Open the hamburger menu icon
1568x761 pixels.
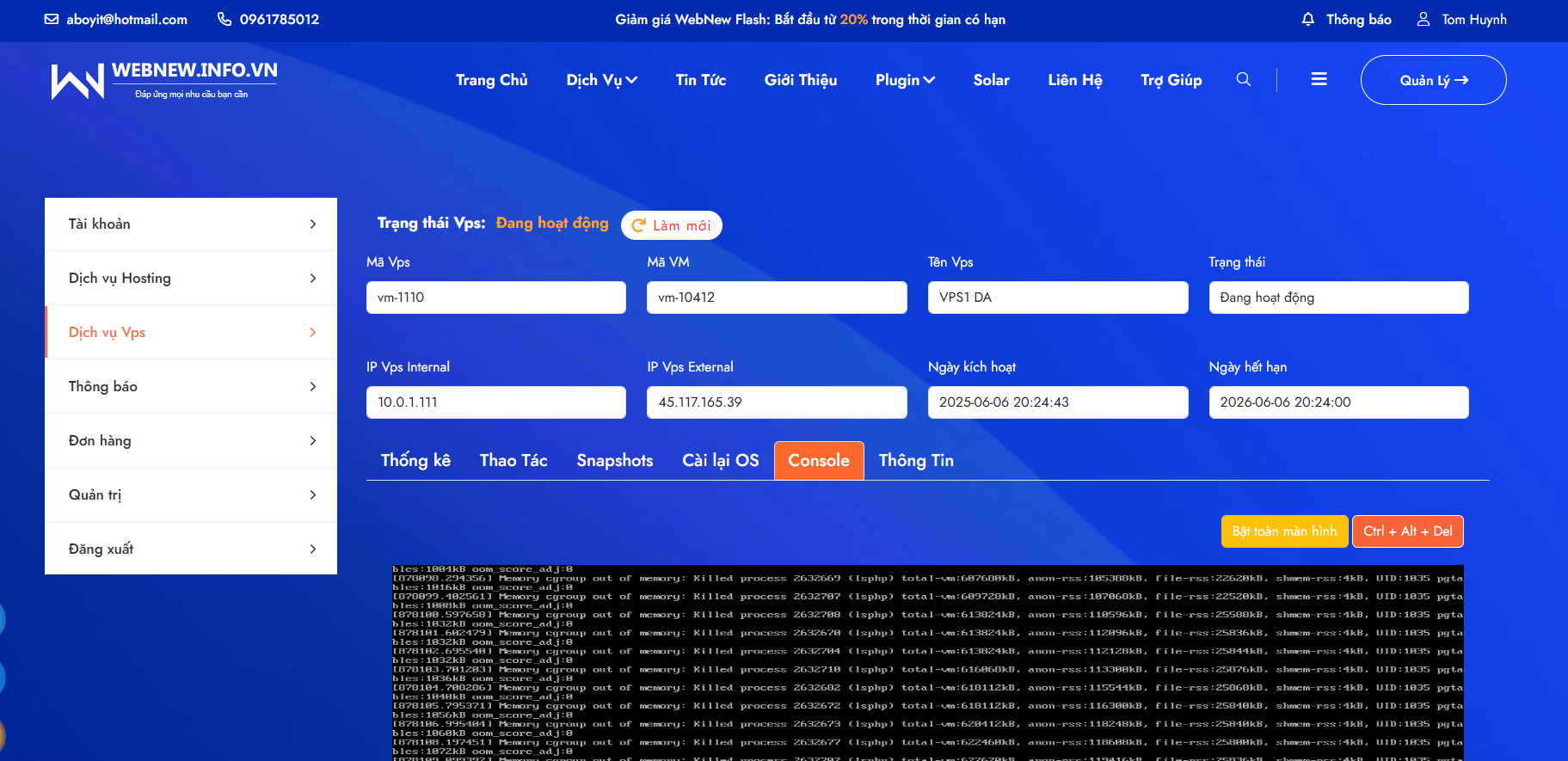[x=1319, y=79]
